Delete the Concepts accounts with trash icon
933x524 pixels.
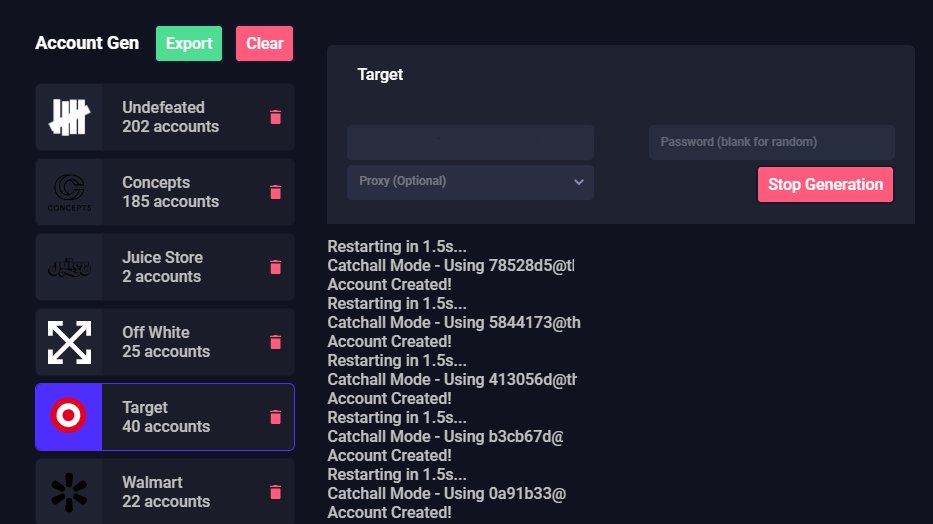pyautogui.click(x=275, y=192)
